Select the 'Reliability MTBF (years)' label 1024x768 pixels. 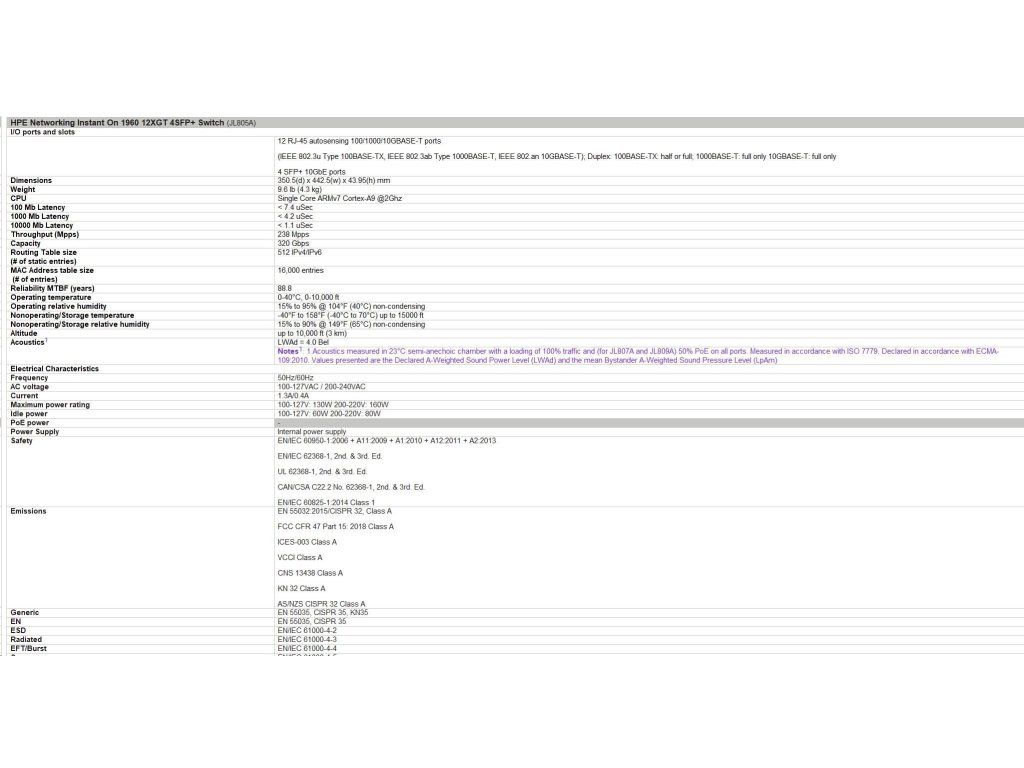coord(52,289)
